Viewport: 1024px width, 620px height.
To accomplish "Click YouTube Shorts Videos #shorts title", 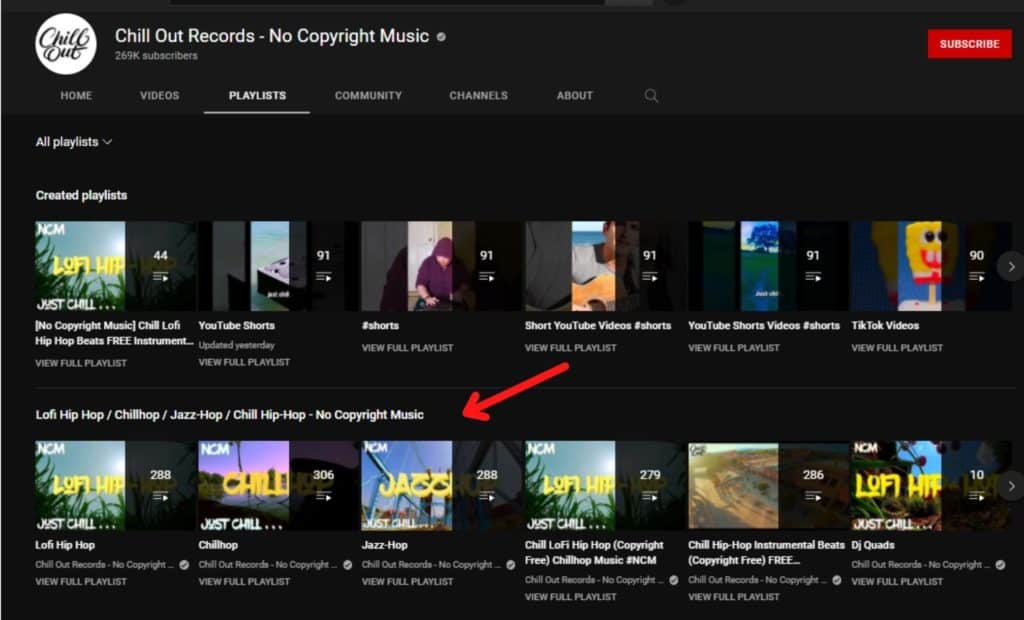I will point(764,325).
